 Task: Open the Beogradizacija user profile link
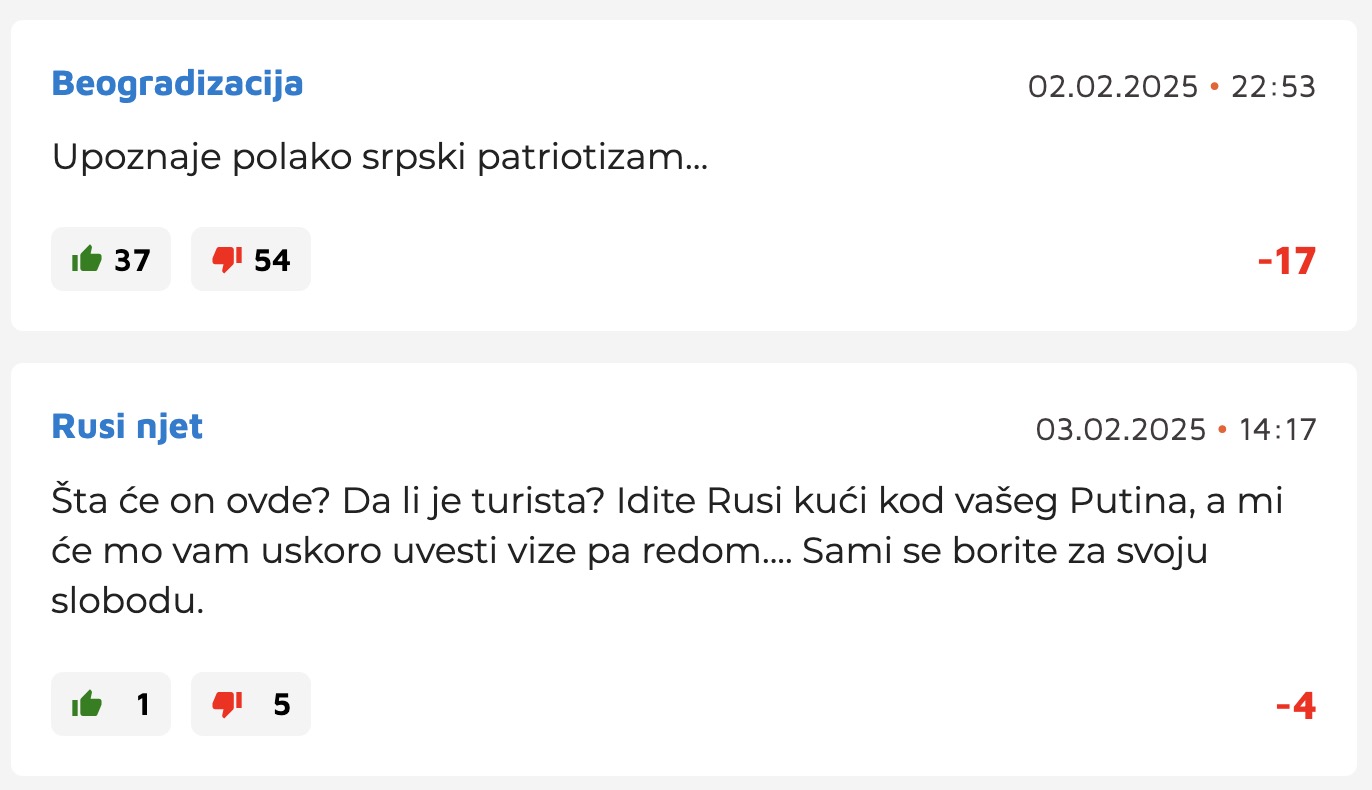click(x=177, y=84)
